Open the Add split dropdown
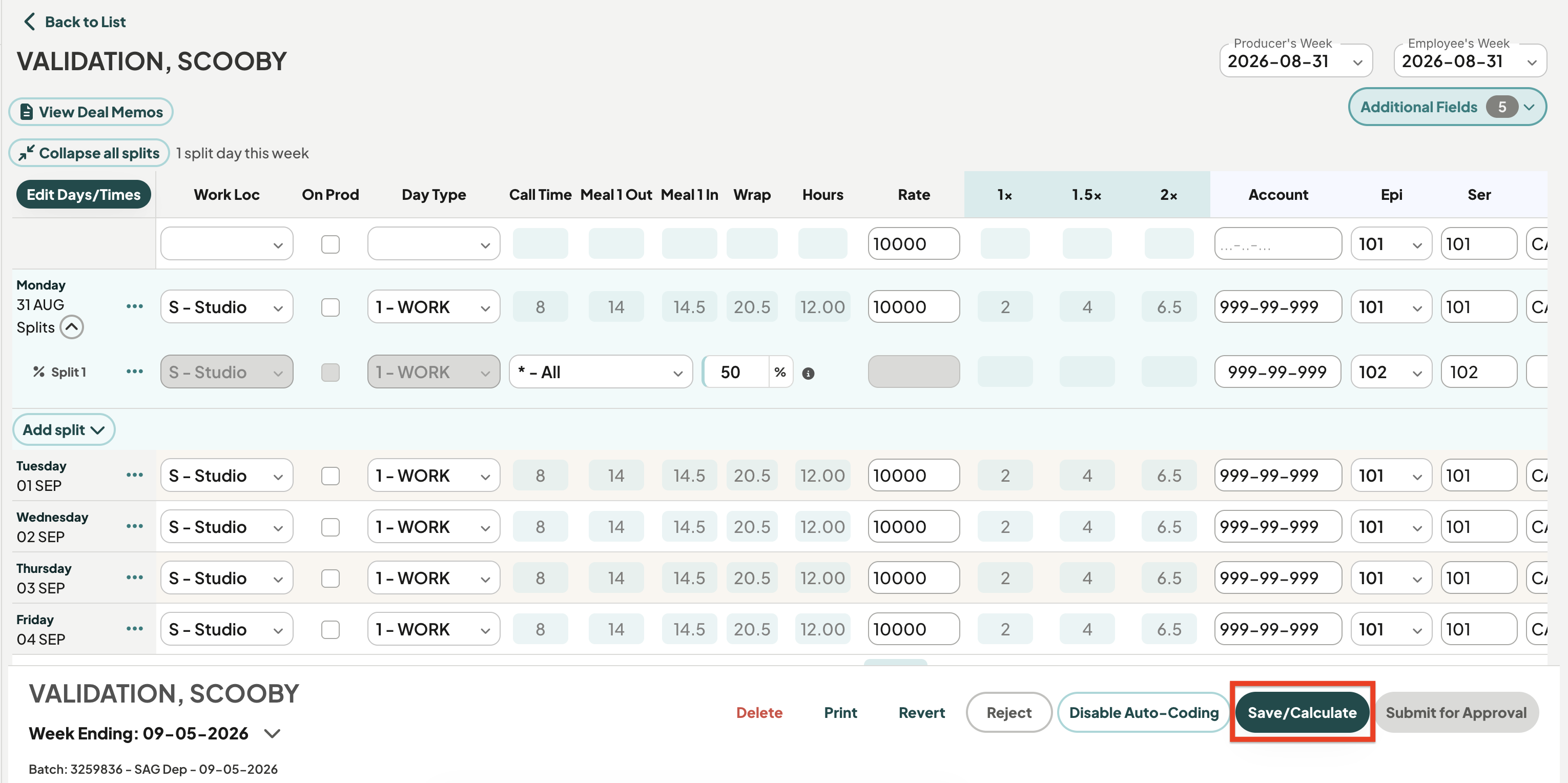 tap(64, 429)
